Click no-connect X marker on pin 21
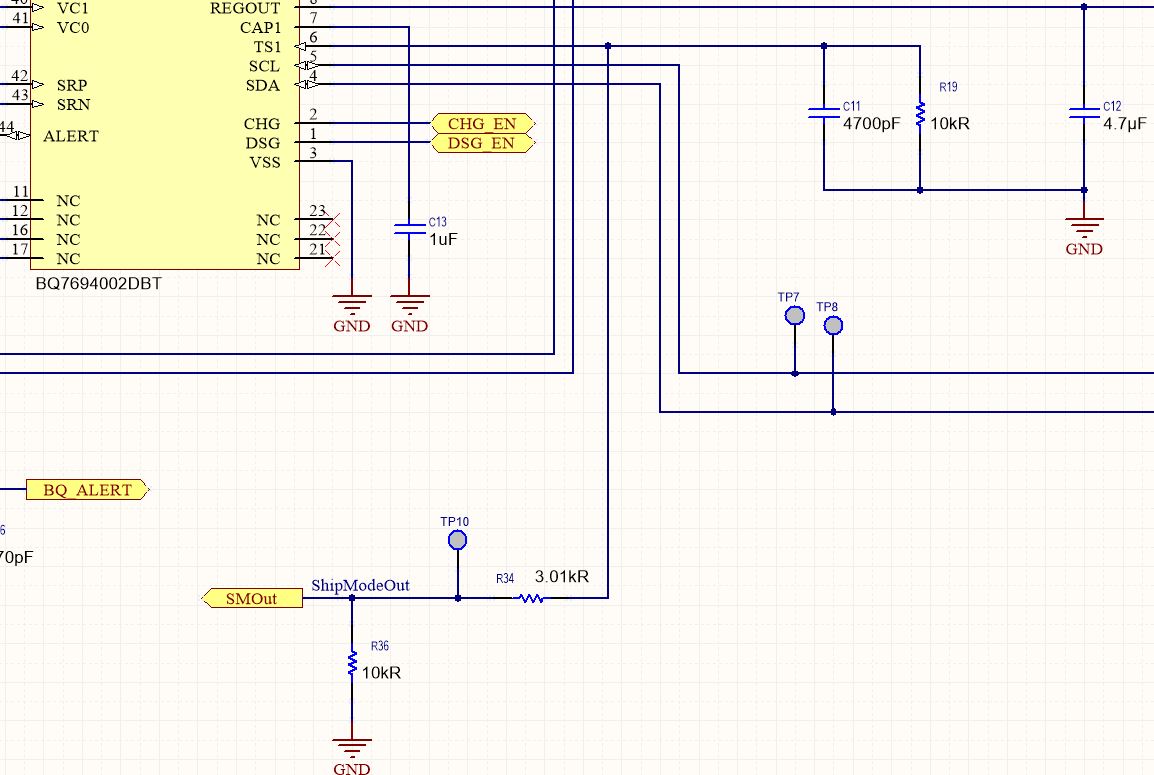Screen dimensions: 1154x775 coord(333,258)
